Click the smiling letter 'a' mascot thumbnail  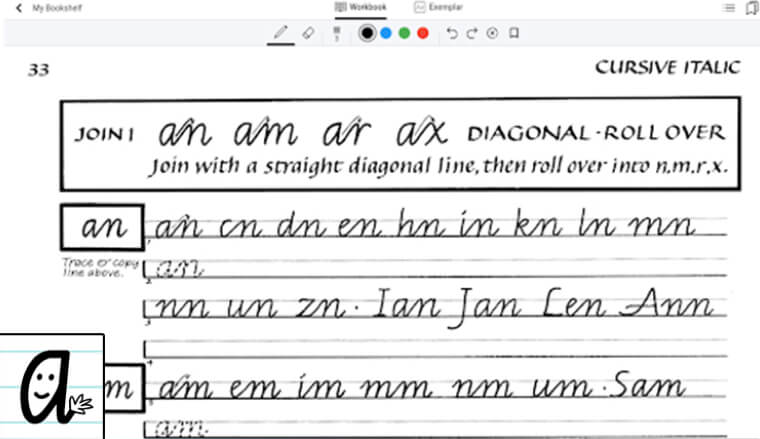pyautogui.click(x=52, y=386)
